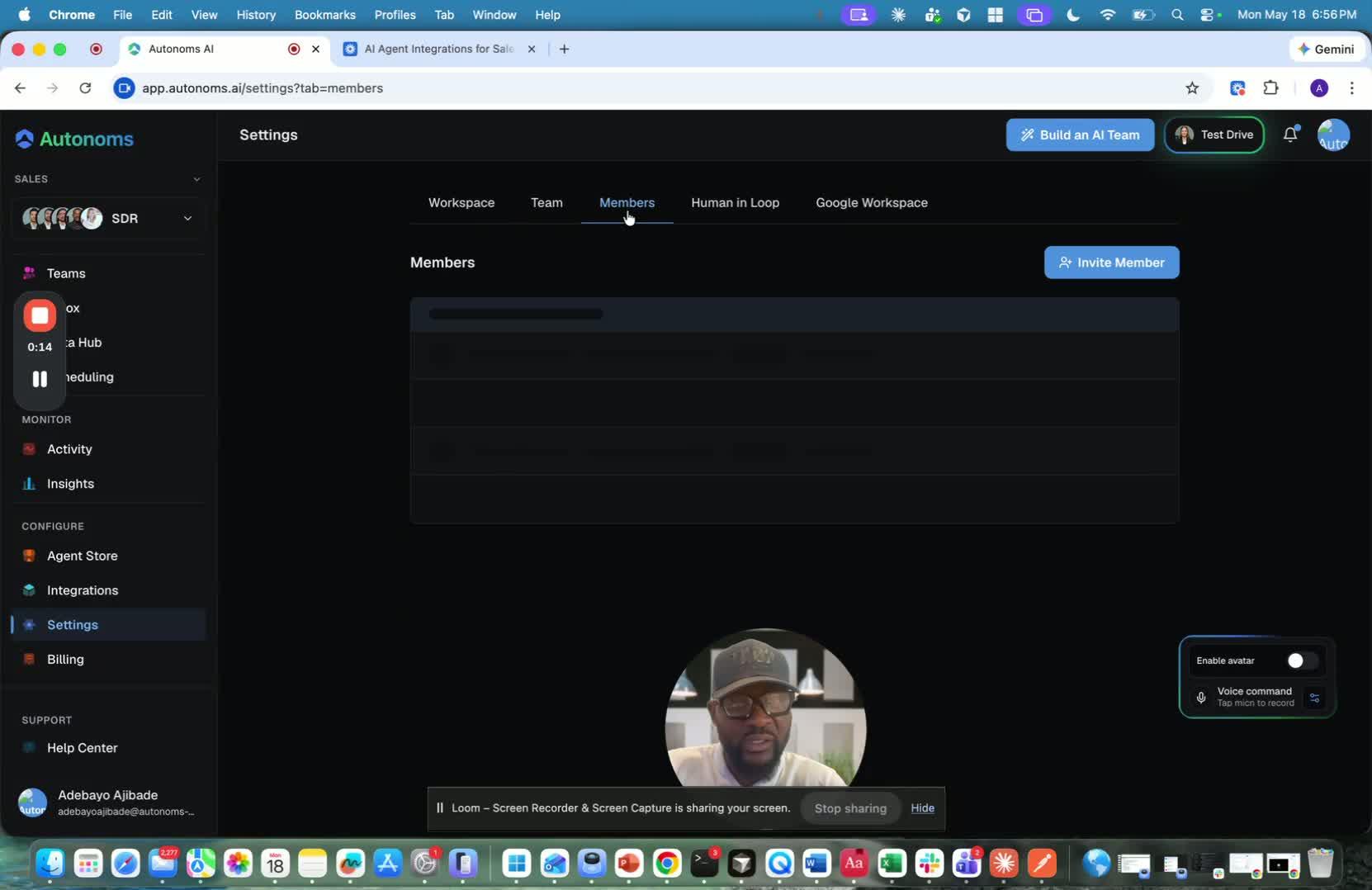Image resolution: width=1372 pixels, height=890 pixels.
Task: View site information icon in the address bar
Action: (124, 88)
